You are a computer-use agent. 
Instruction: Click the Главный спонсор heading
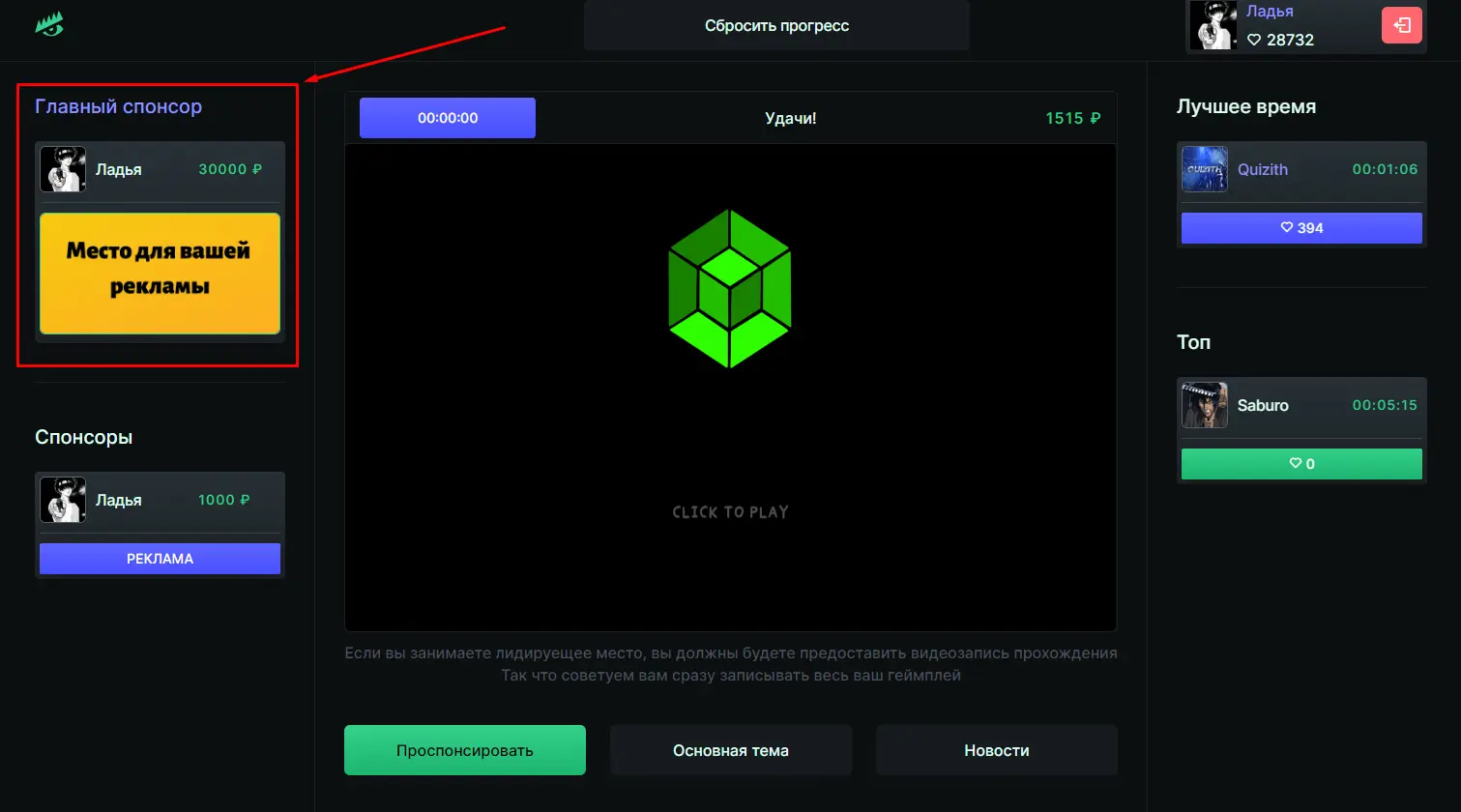119,106
